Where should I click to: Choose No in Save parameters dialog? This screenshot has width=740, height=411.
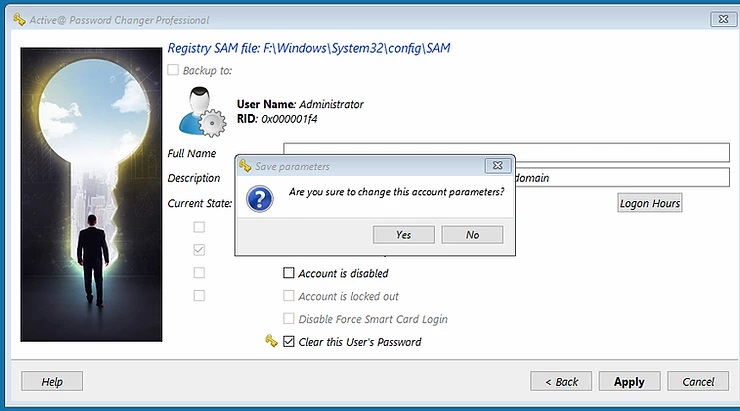point(472,235)
